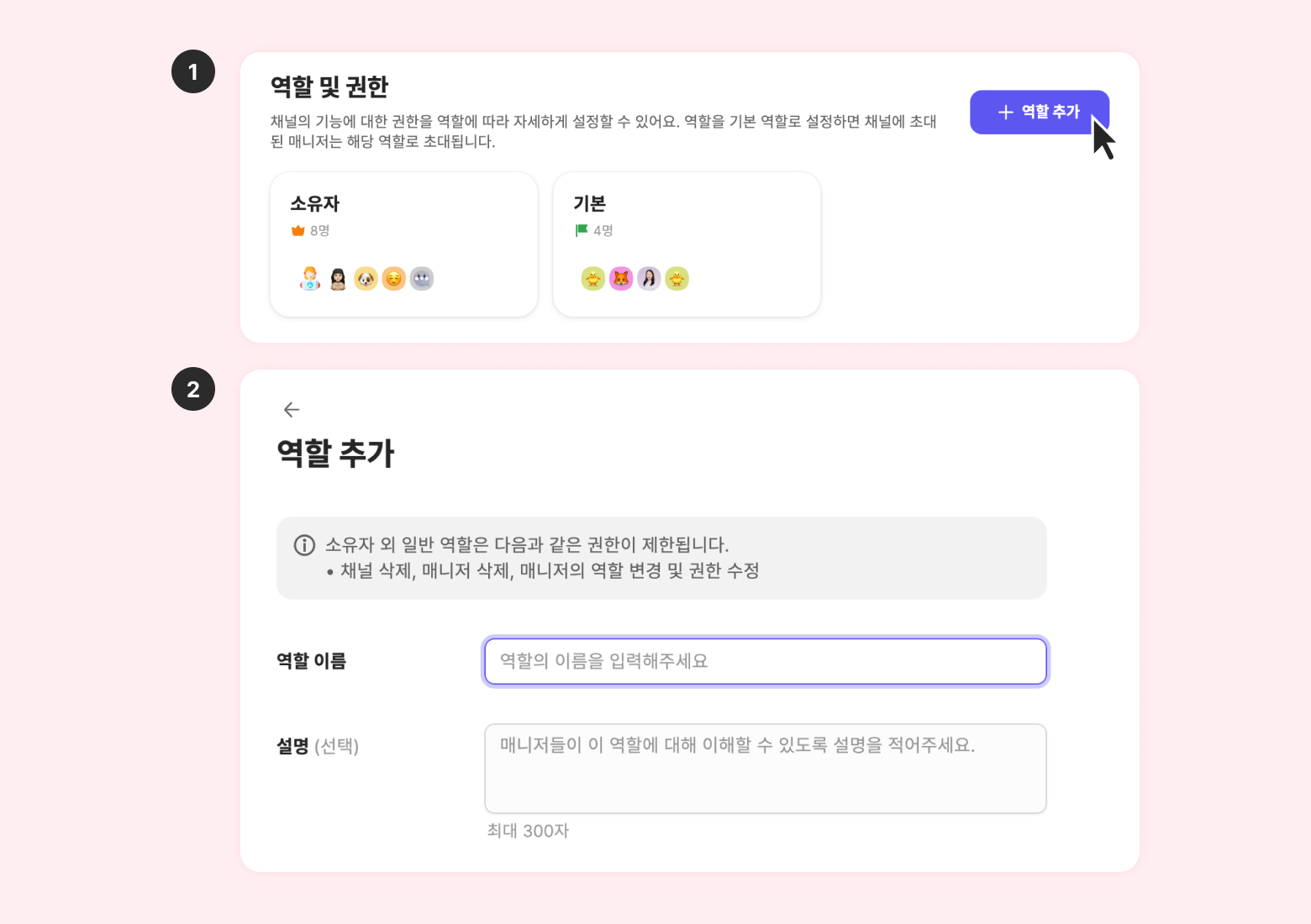Click the dark-haired woman emoji avatar

[x=338, y=279]
